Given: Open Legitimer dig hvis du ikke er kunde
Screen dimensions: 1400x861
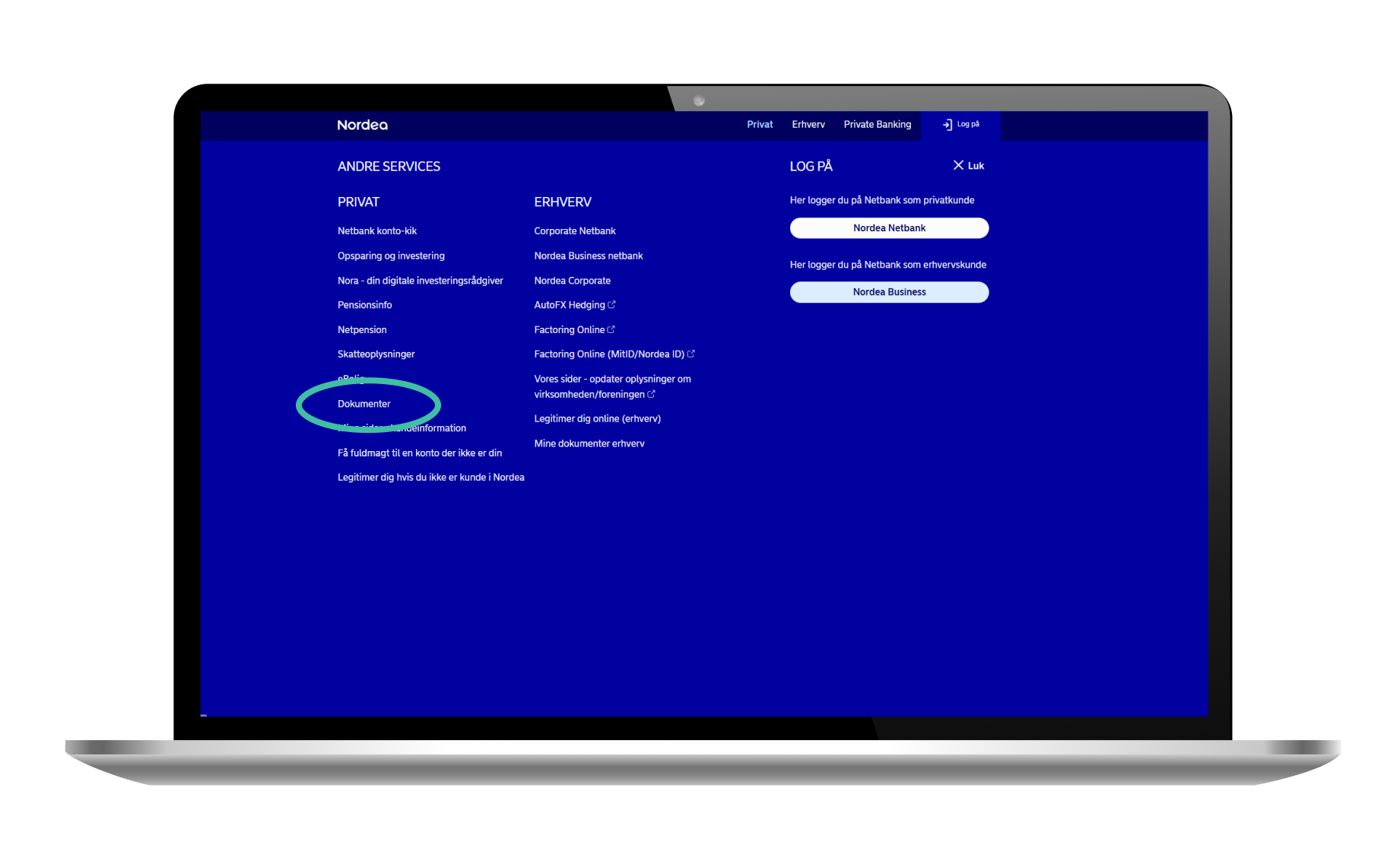Looking at the screenshot, I should click(x=431, y=478).
